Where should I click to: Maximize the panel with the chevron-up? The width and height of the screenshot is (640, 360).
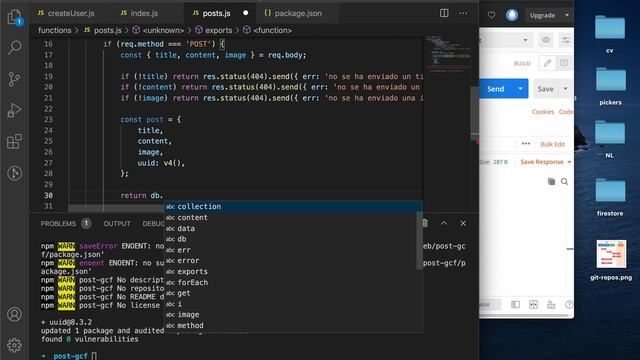click(444, 223)
